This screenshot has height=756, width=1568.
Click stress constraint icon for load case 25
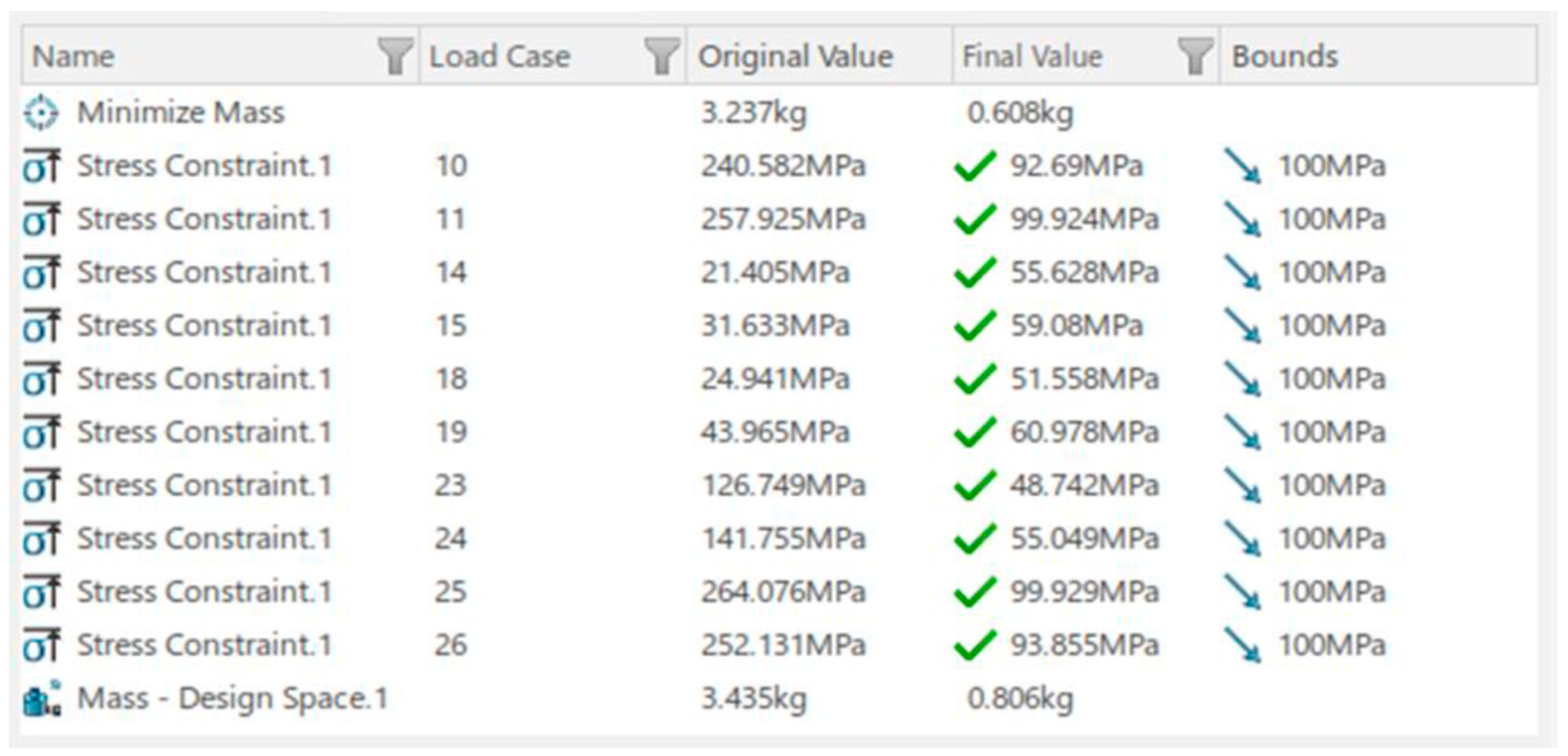(42, 592)
